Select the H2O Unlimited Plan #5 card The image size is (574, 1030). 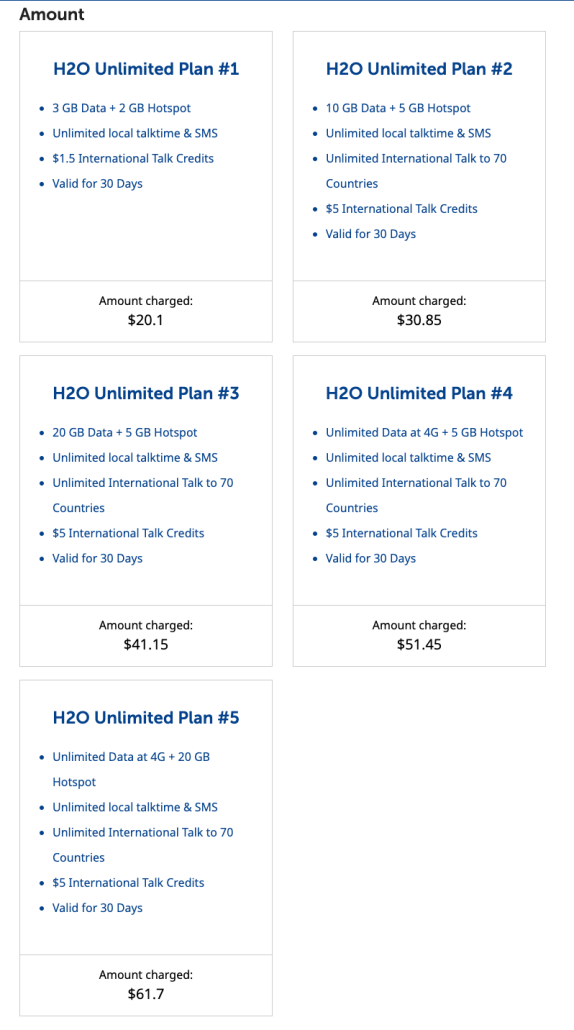(x=146, y=848)
